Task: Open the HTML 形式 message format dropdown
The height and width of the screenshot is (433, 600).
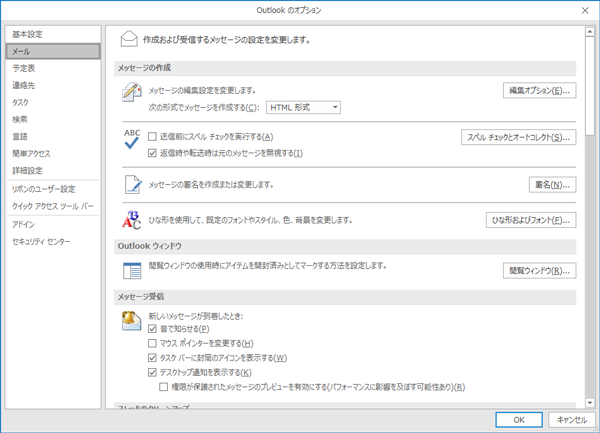Action: (x=303, y=107)
